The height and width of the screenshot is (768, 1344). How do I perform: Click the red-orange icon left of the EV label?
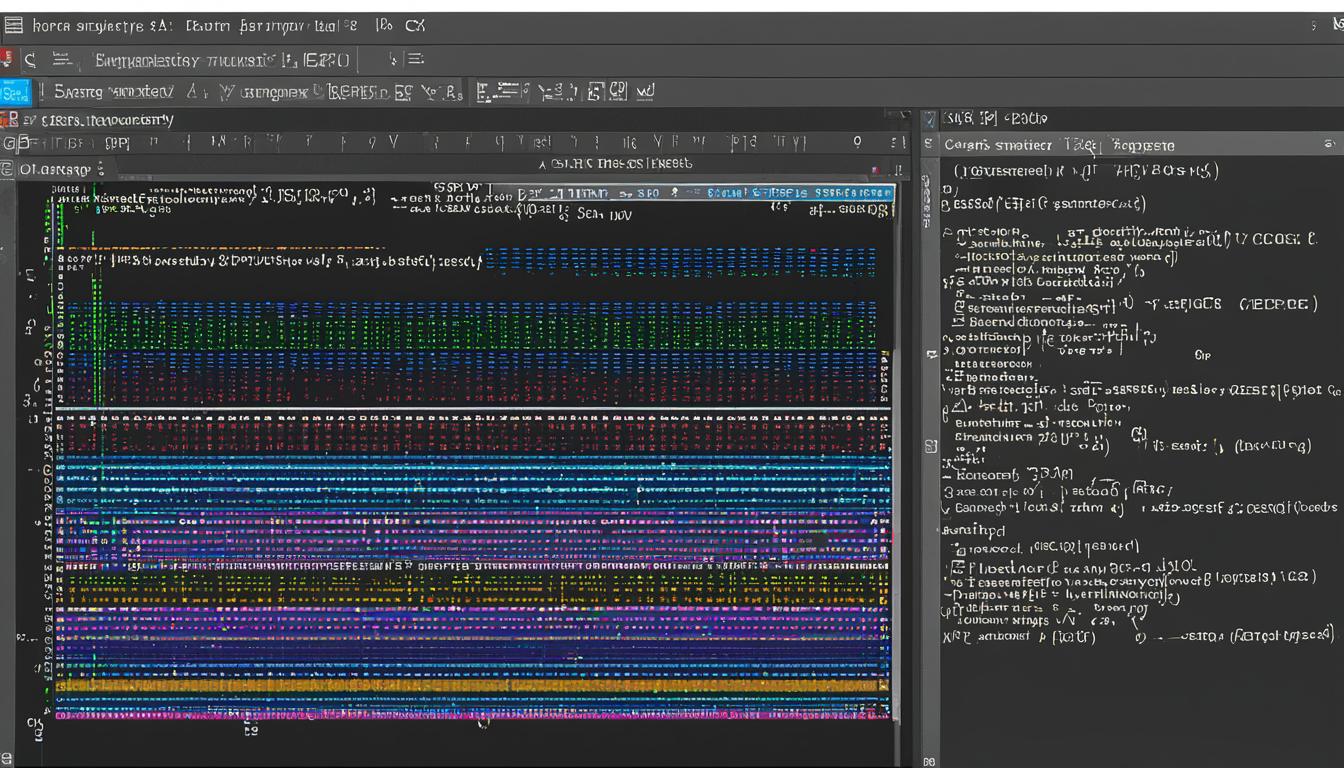point(9,120)
